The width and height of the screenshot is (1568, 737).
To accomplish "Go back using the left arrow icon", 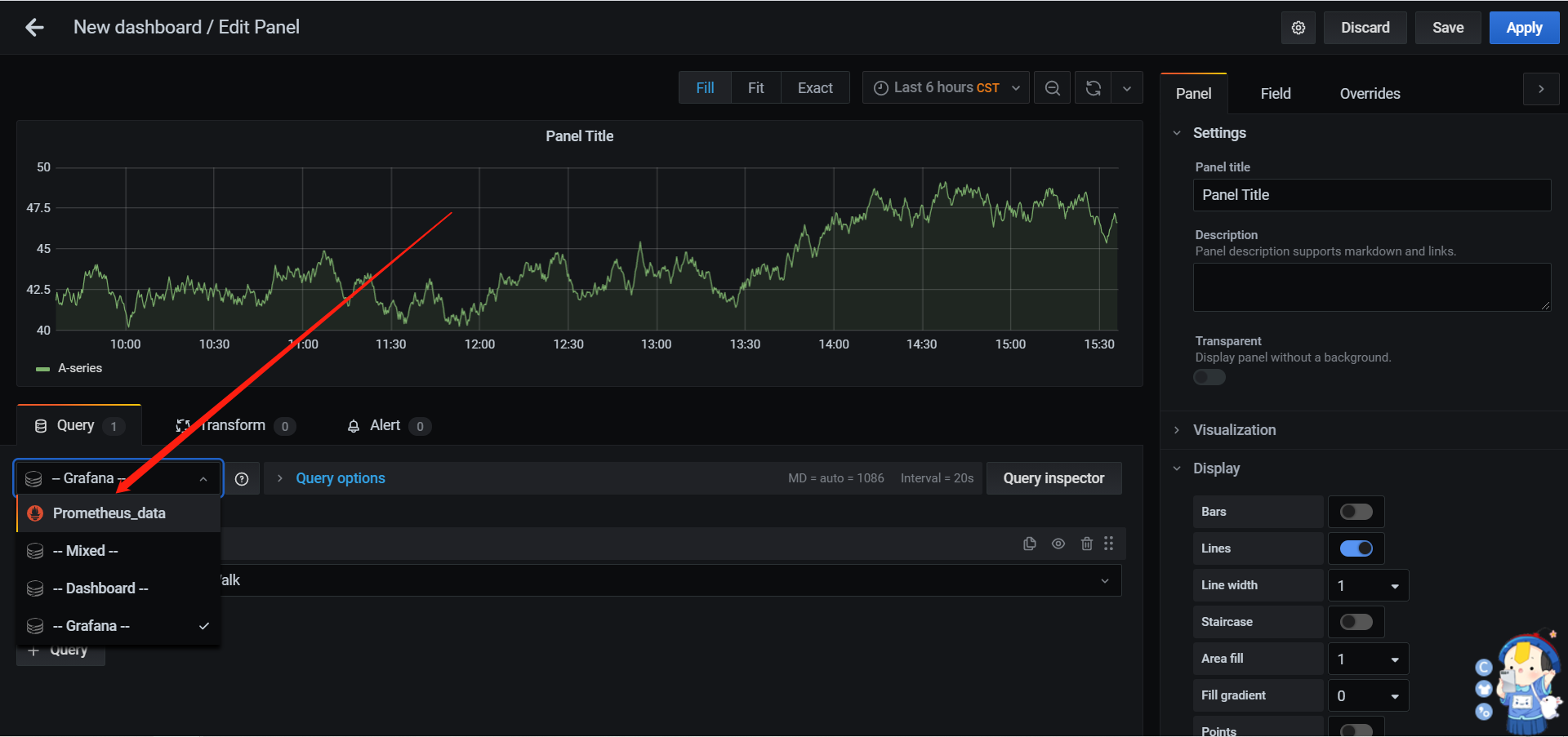I will click(x=34, y=28).
